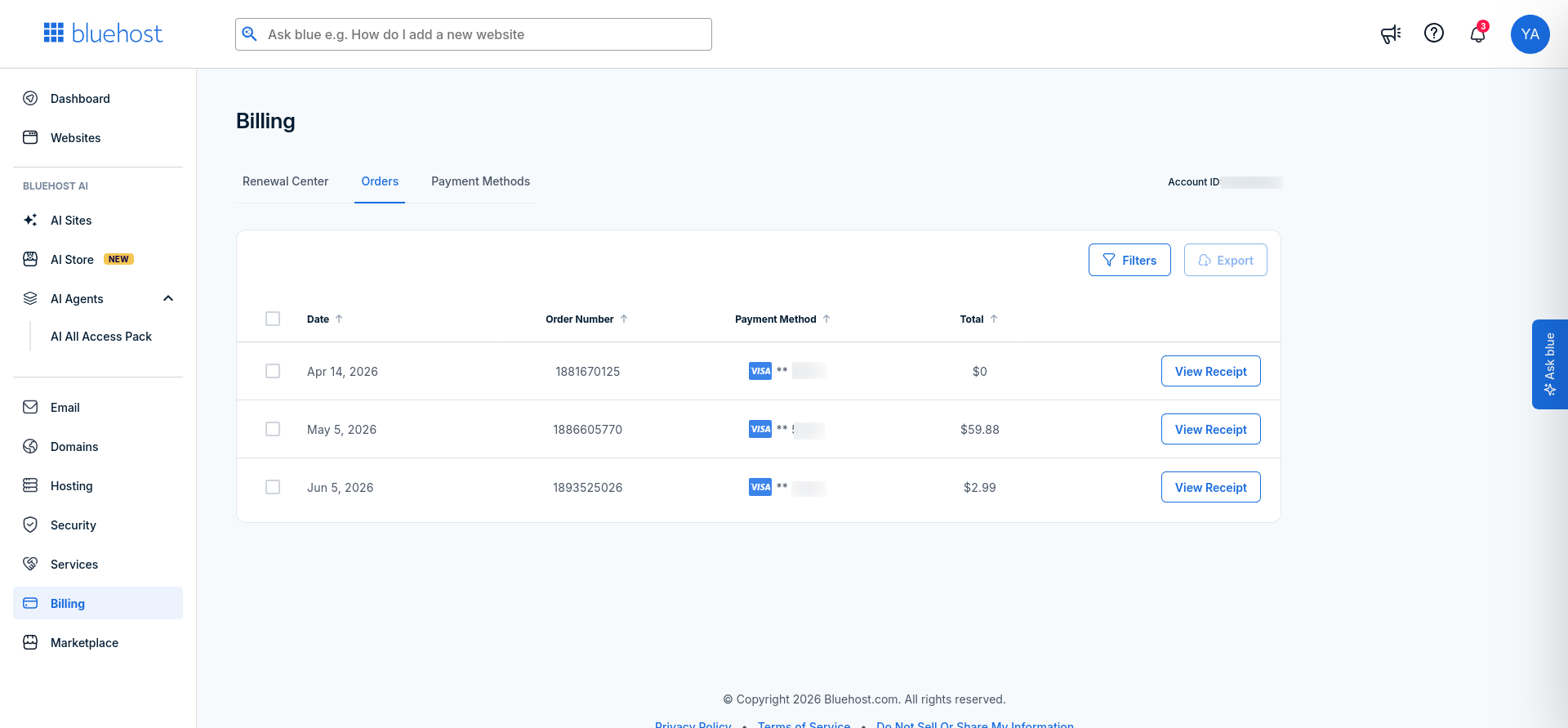Click the AI Store icon
The width and height of the screenshot is (1568, 728).
coord(30,259)
